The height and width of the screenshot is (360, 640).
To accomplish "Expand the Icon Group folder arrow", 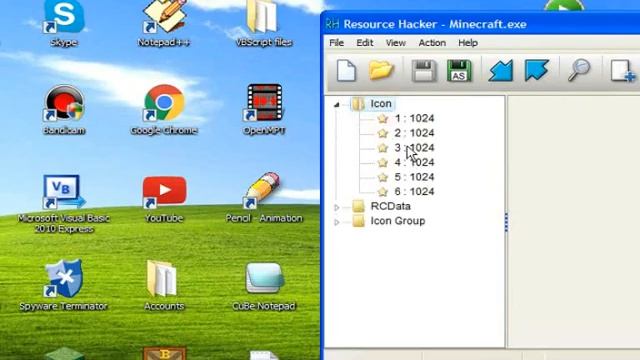I will (x=337, y=222).
